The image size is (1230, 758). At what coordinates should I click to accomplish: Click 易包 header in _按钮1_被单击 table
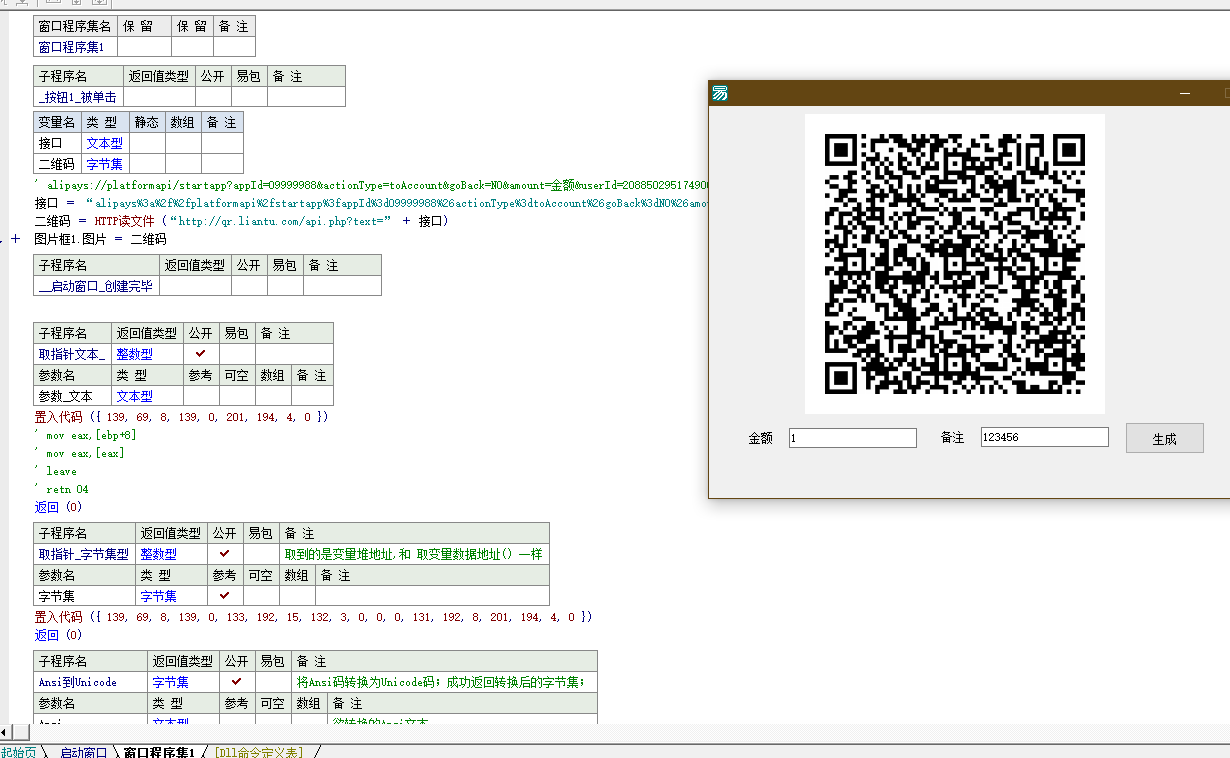[249, 76]
